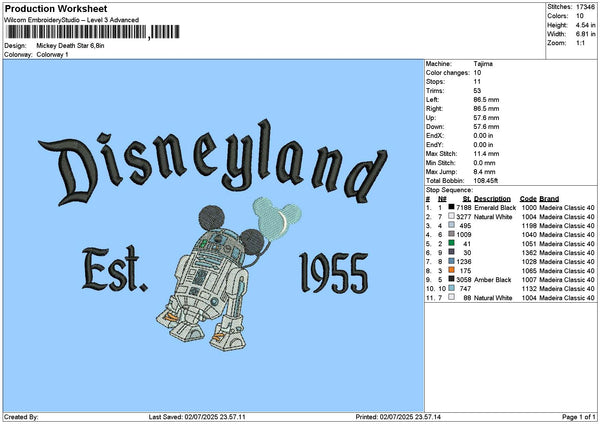This screenshot has height=424, width=600.
Task: Click the gray swatch for code 1040
Action: pyautogui.click(x=452, y=234)
